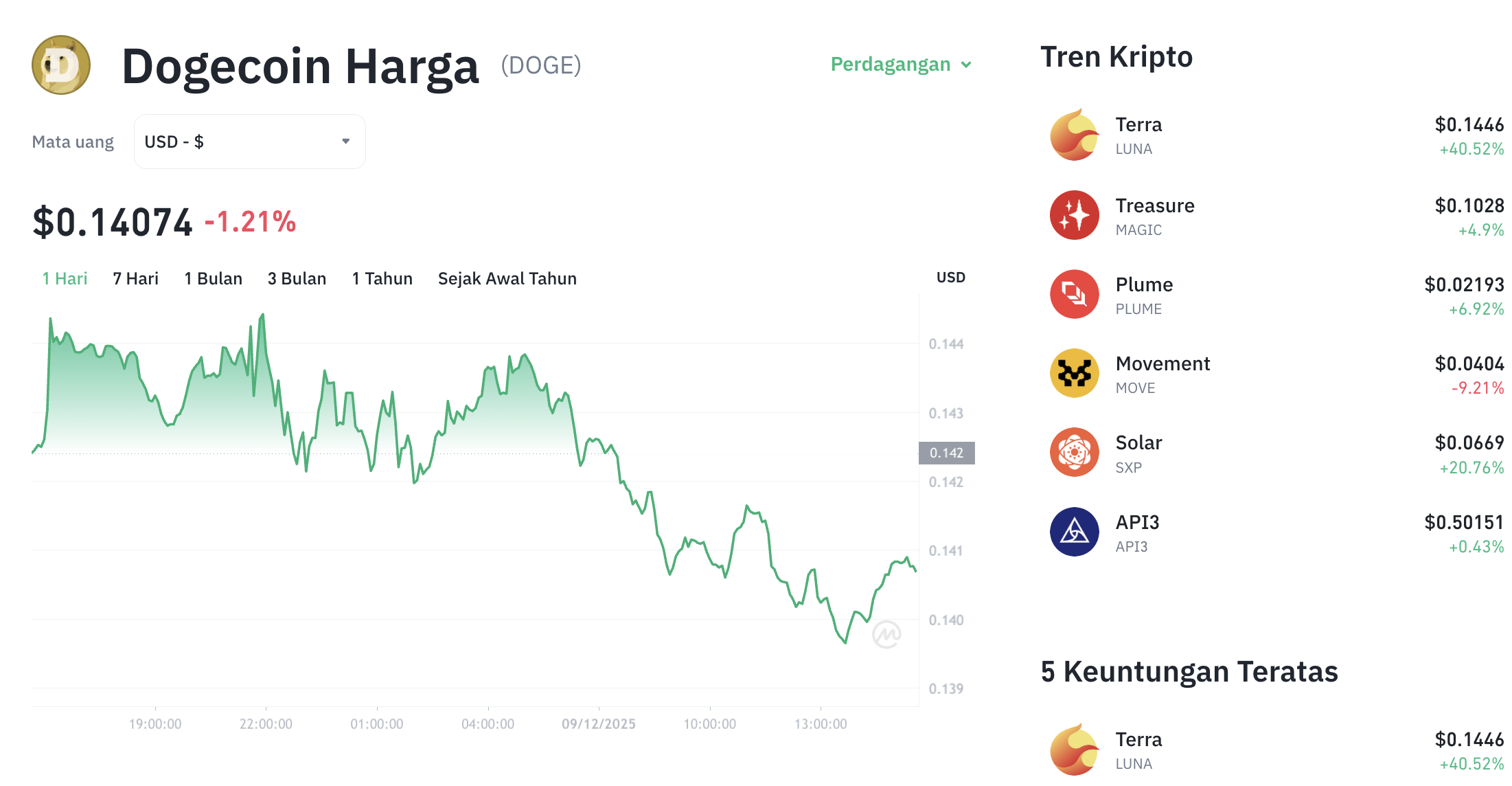
Task: Click the API3 blue triangle icon
Action: click(1074, 532)
